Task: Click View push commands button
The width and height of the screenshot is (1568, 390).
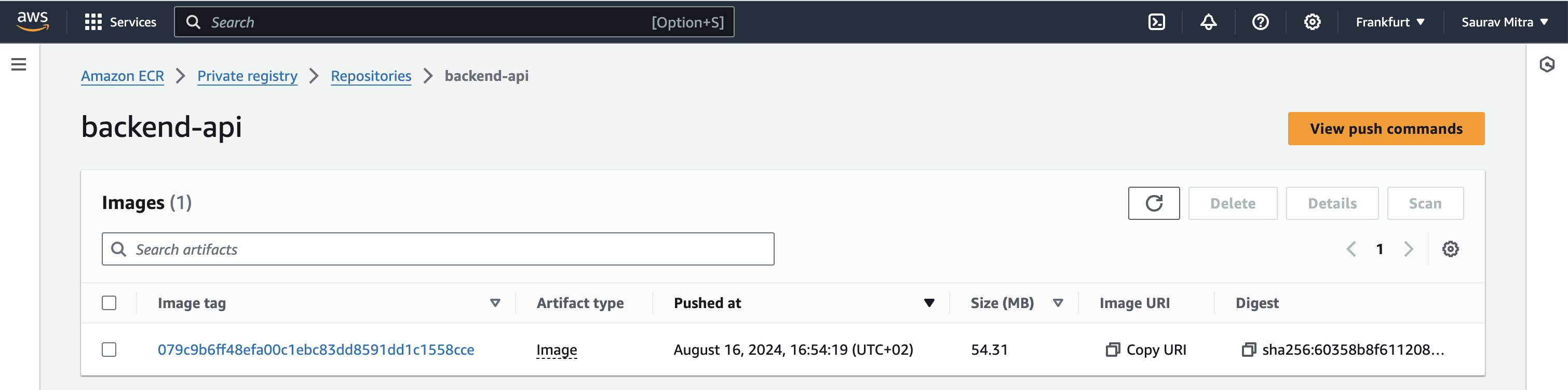Action: [x=1385, y=129]
